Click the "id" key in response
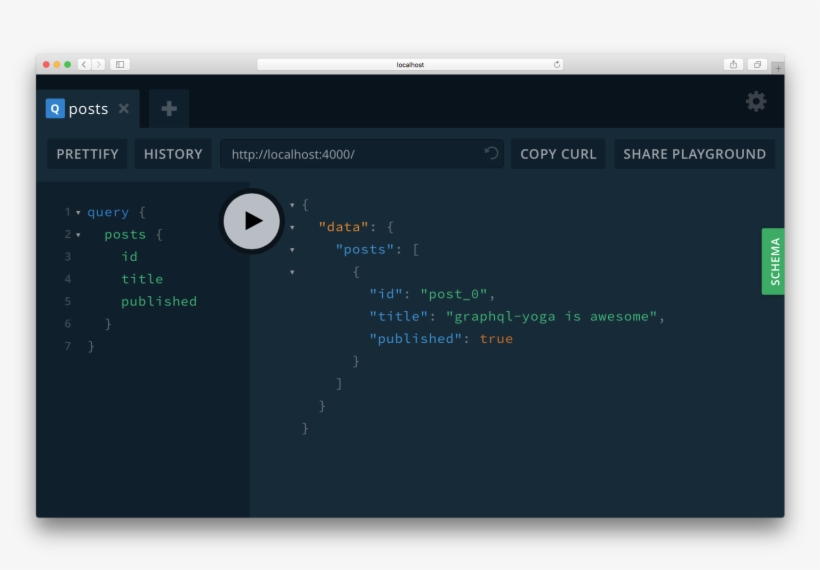This screenshot has height=570, width=820. tap(386, 294)
